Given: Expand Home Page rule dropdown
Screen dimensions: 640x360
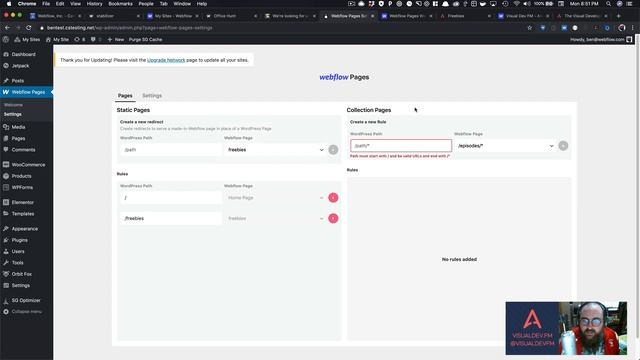Looking at the screenshot, I should (x=275, y=198).
